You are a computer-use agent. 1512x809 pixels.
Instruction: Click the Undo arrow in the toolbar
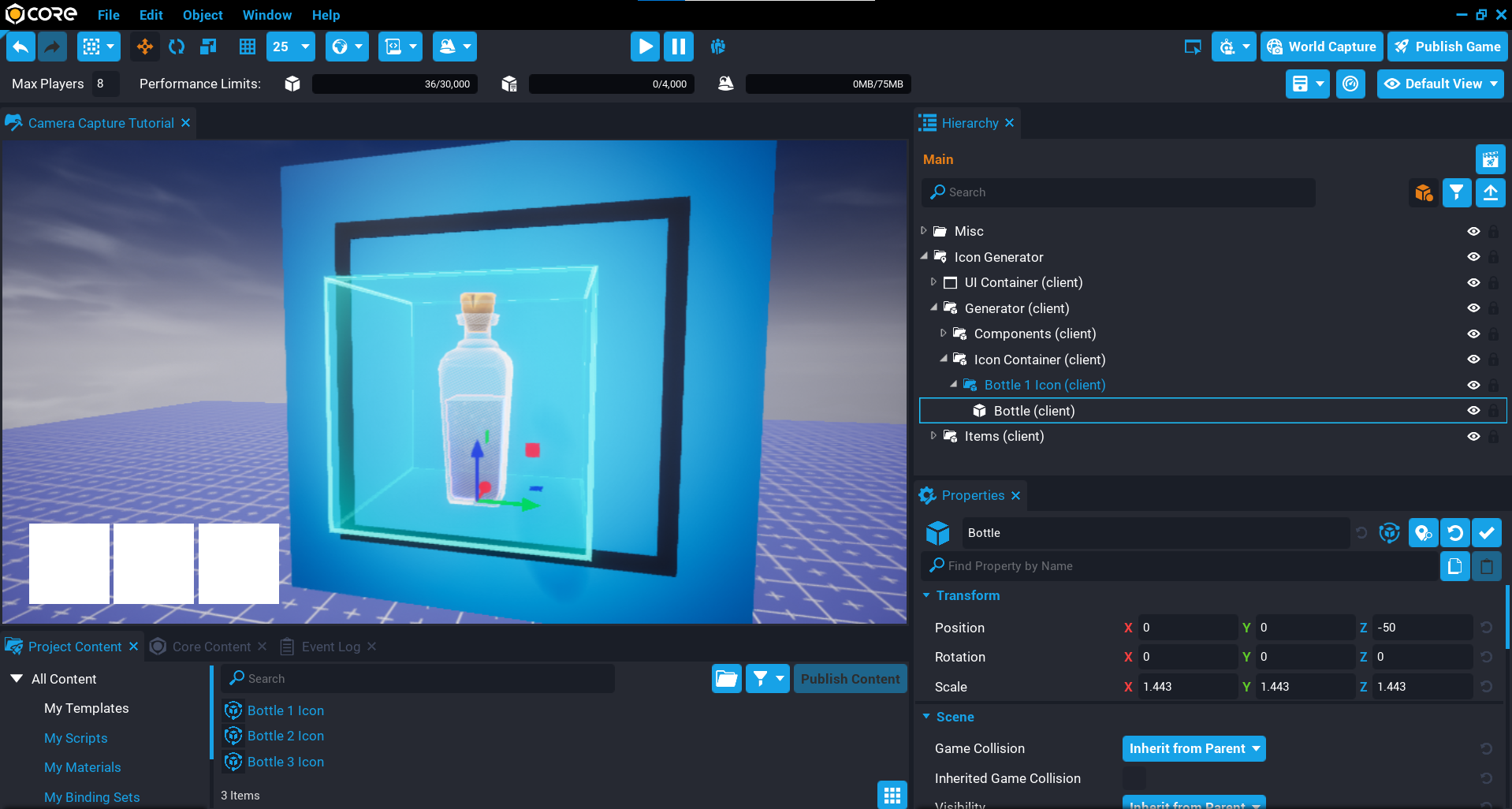click(21, 47)
